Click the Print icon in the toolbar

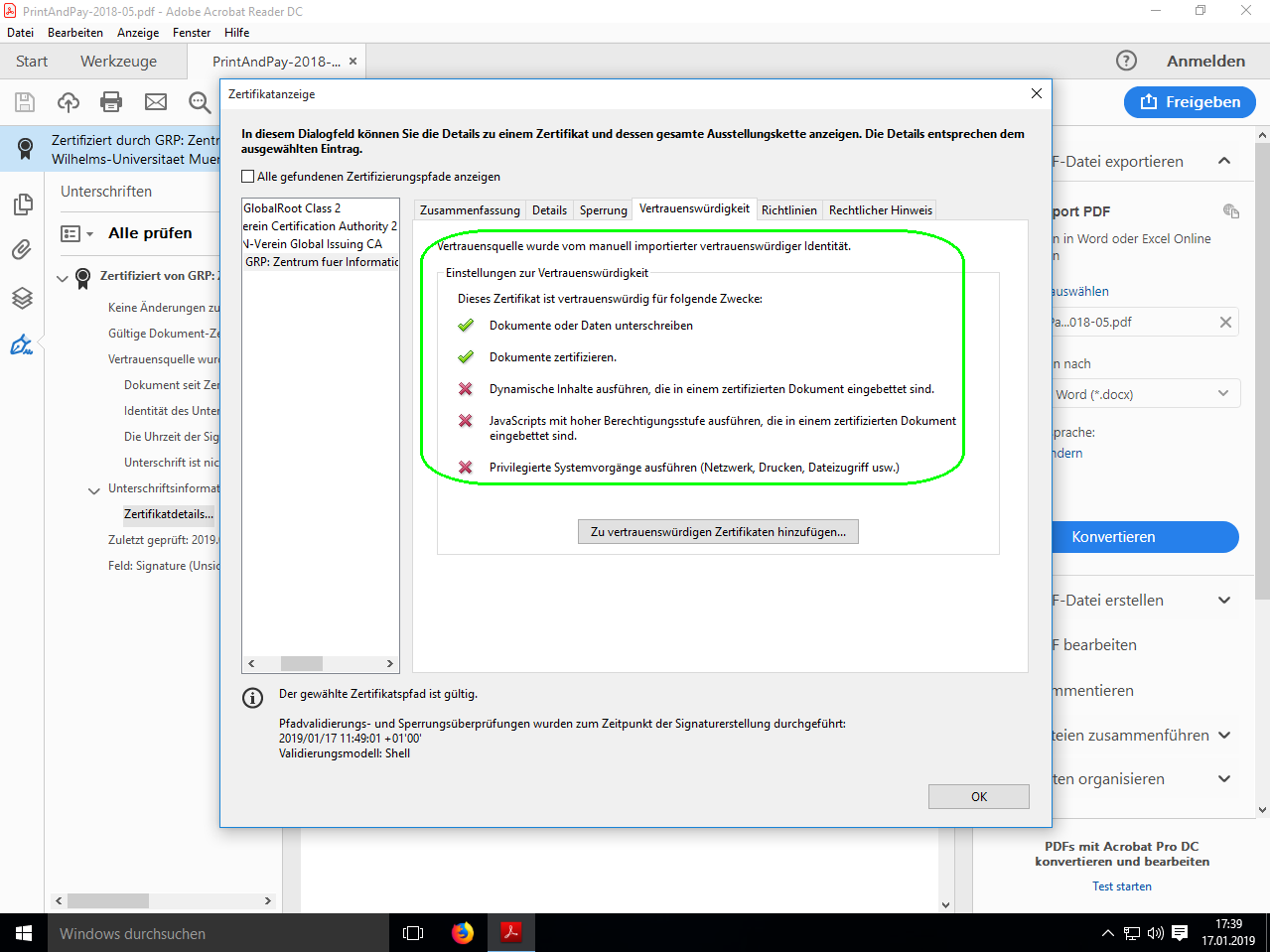point(111,101)
